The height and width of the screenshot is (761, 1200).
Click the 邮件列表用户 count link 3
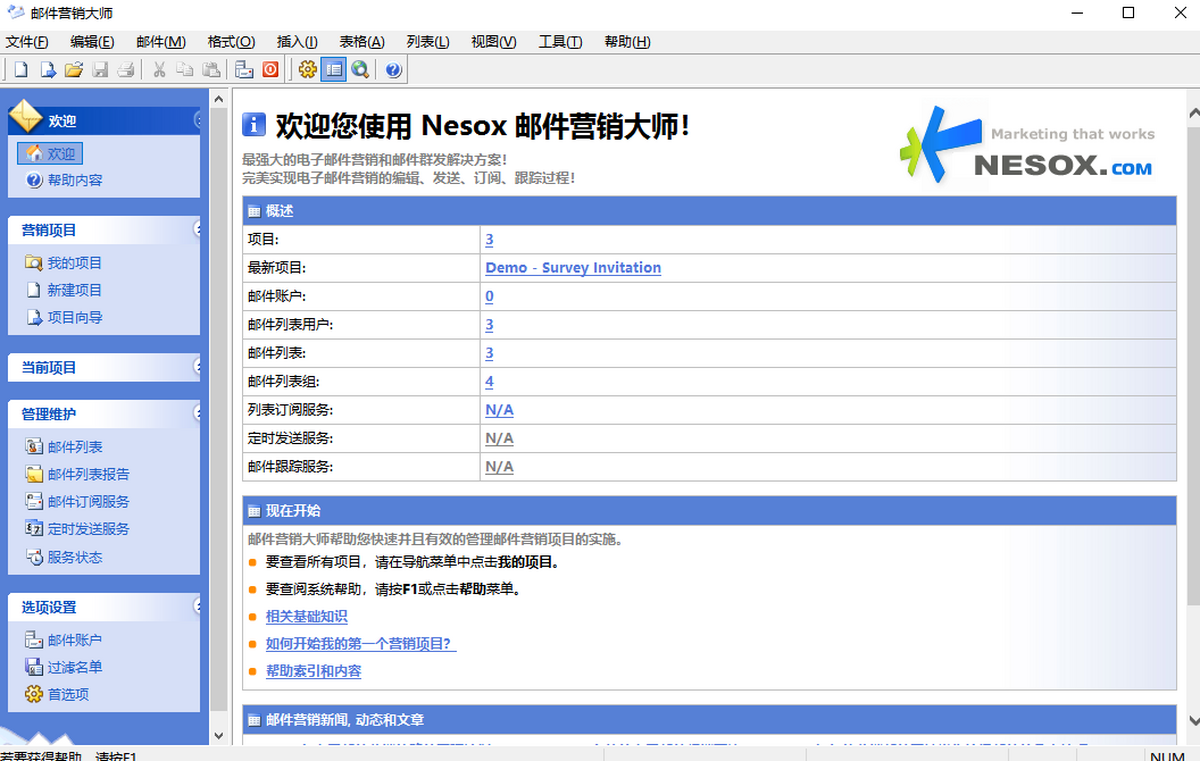coord(490,325)
